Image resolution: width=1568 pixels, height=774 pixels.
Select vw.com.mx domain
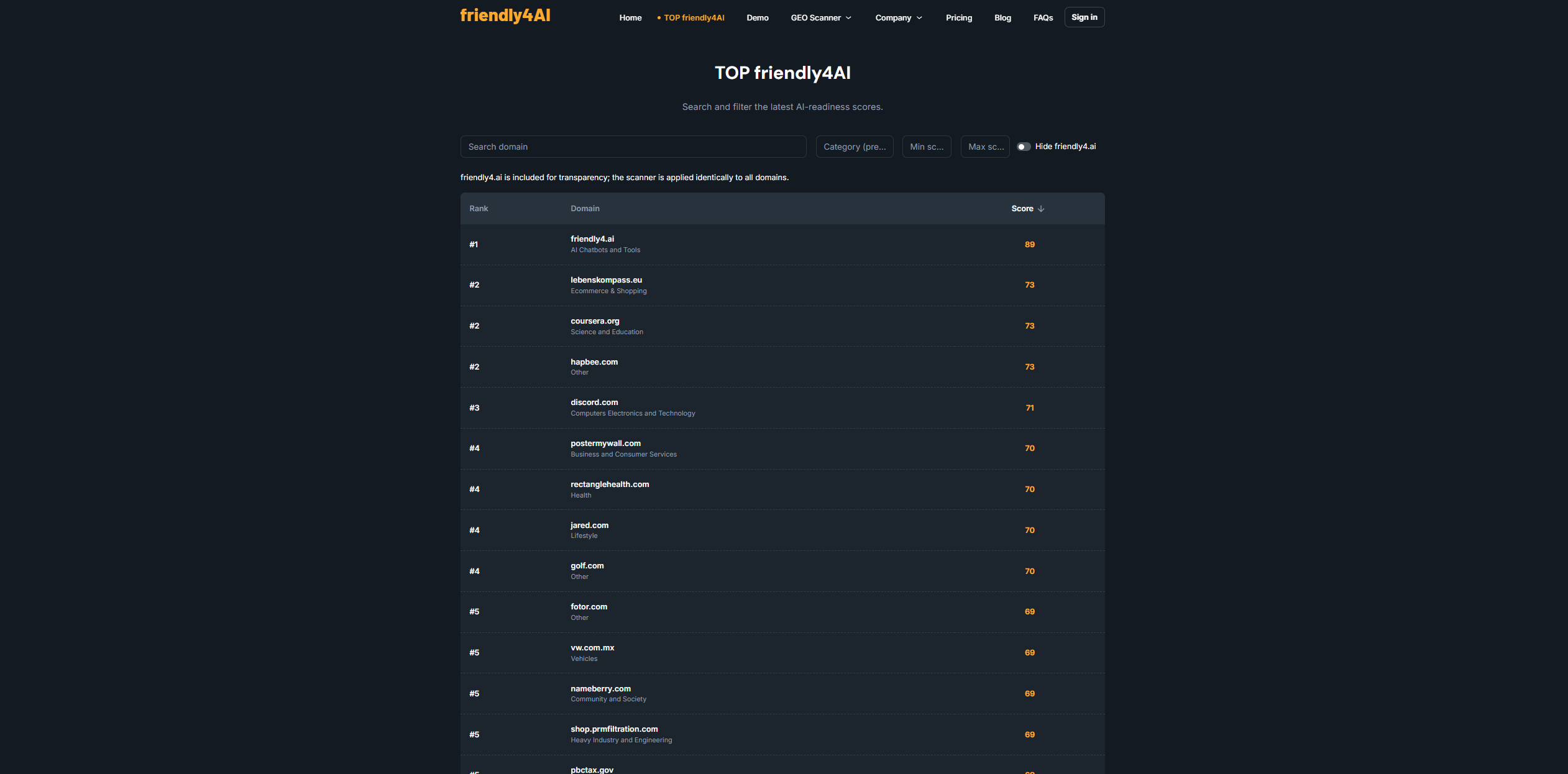(592, 648)
